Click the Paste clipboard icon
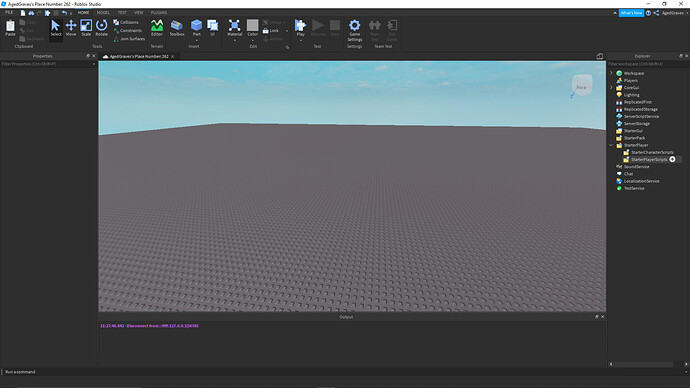Screen dimensions: 690x388 [10, 28]
